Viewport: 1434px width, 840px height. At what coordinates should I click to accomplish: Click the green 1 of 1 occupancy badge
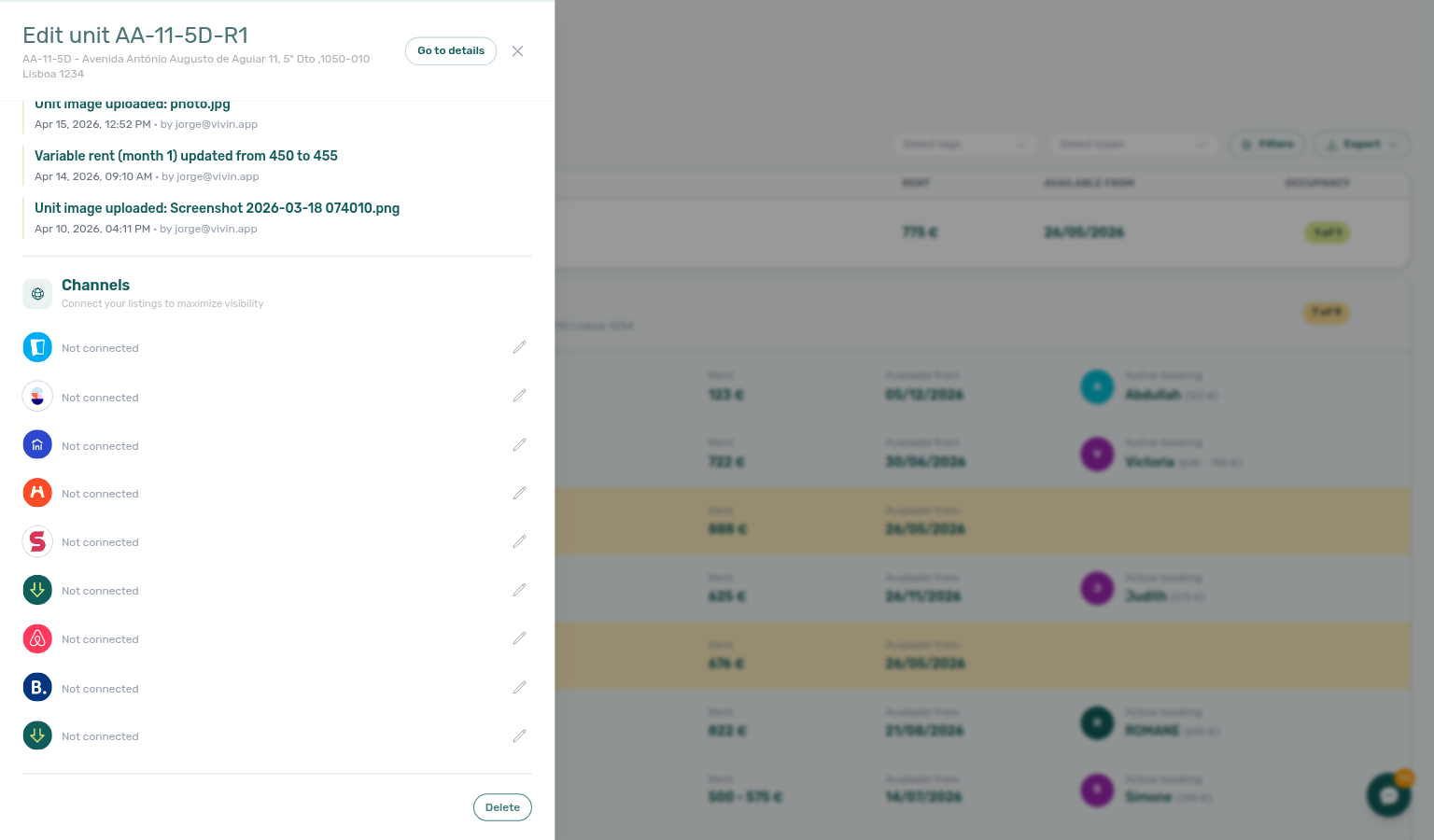click(x=1327, y=232)
